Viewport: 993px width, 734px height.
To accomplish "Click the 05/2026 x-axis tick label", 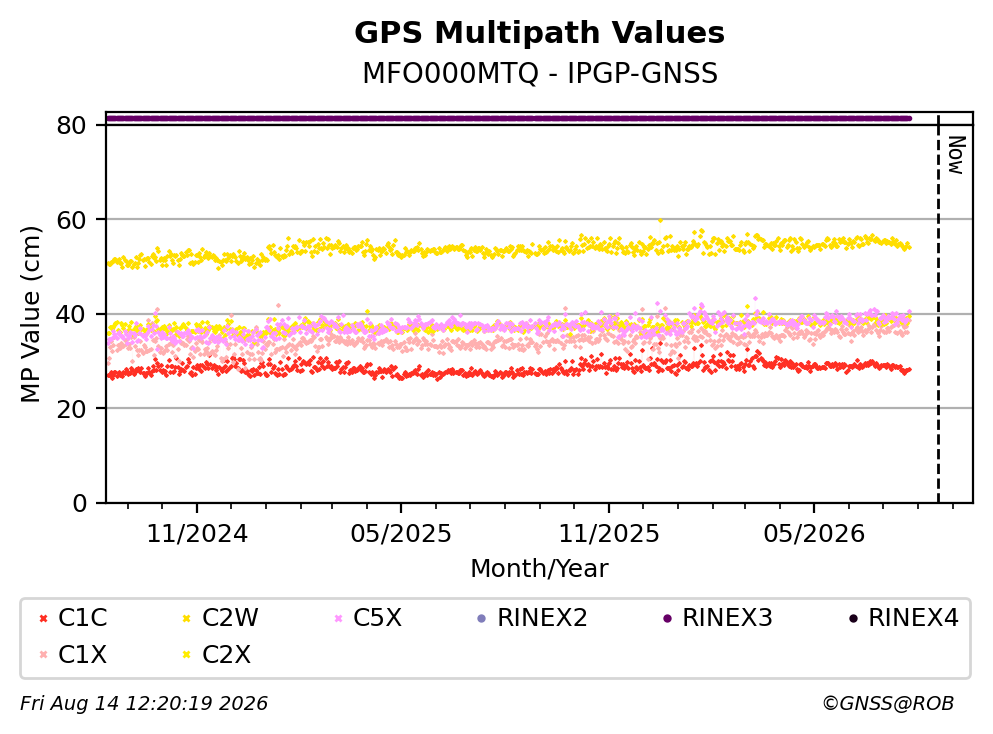I will tap(814, 534).
